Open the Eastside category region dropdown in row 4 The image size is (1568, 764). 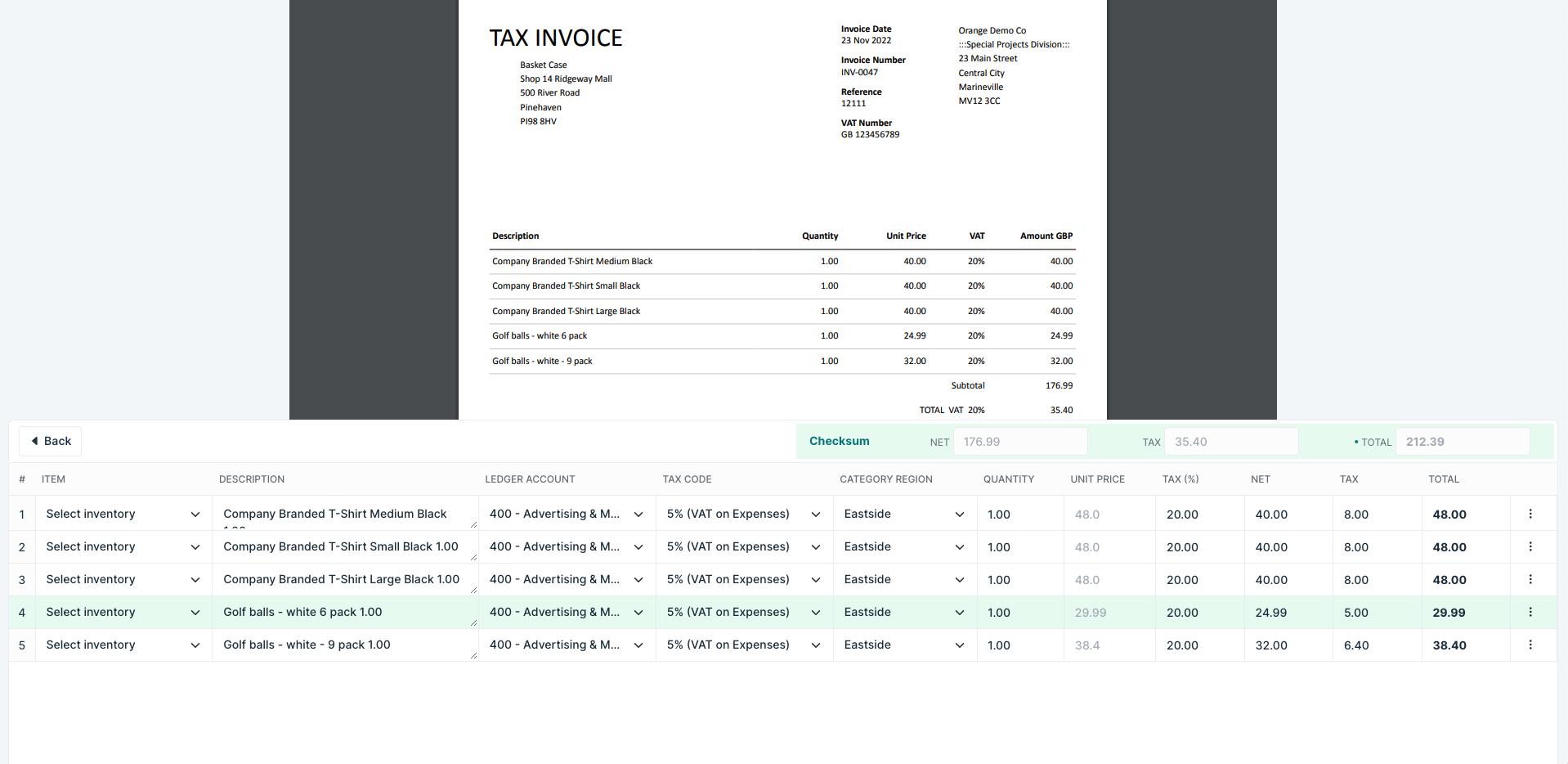coord(904,612)
